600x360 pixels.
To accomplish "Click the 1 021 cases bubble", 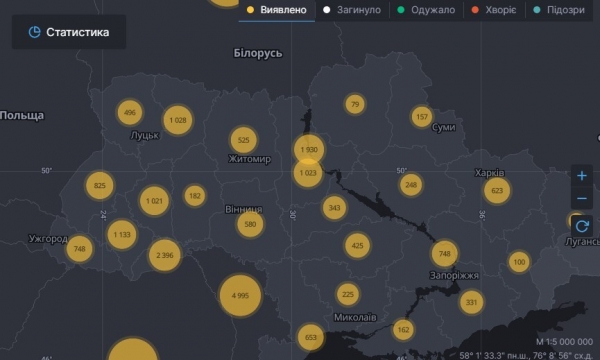I will (154, 201).
